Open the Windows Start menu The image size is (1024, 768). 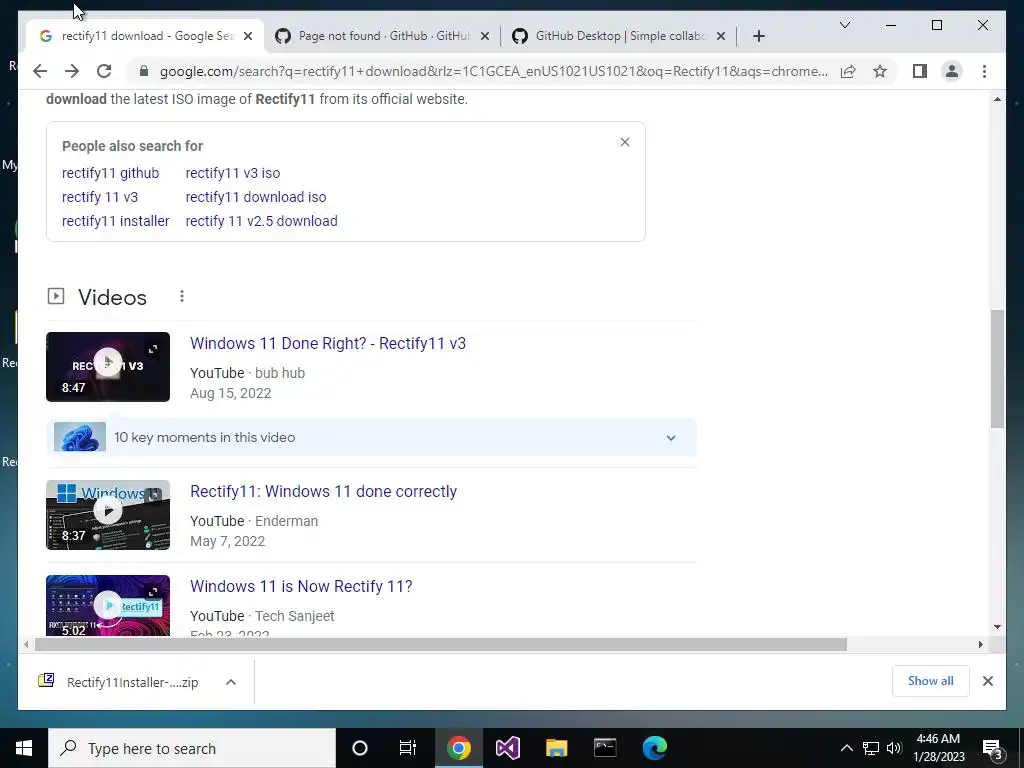24,748
